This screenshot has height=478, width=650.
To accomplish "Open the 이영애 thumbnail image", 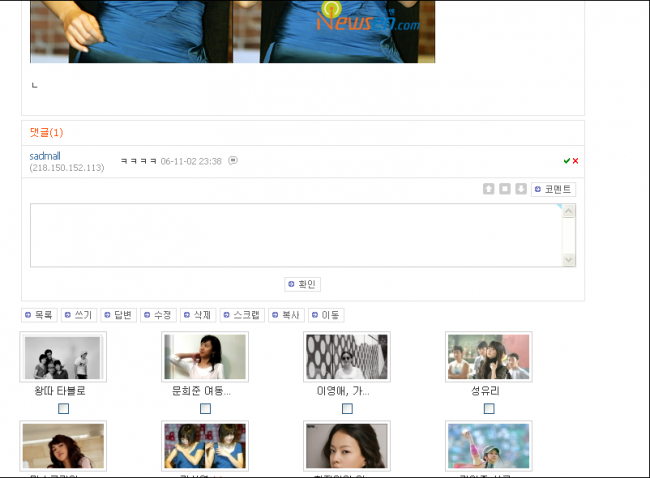I will point(347,357).
